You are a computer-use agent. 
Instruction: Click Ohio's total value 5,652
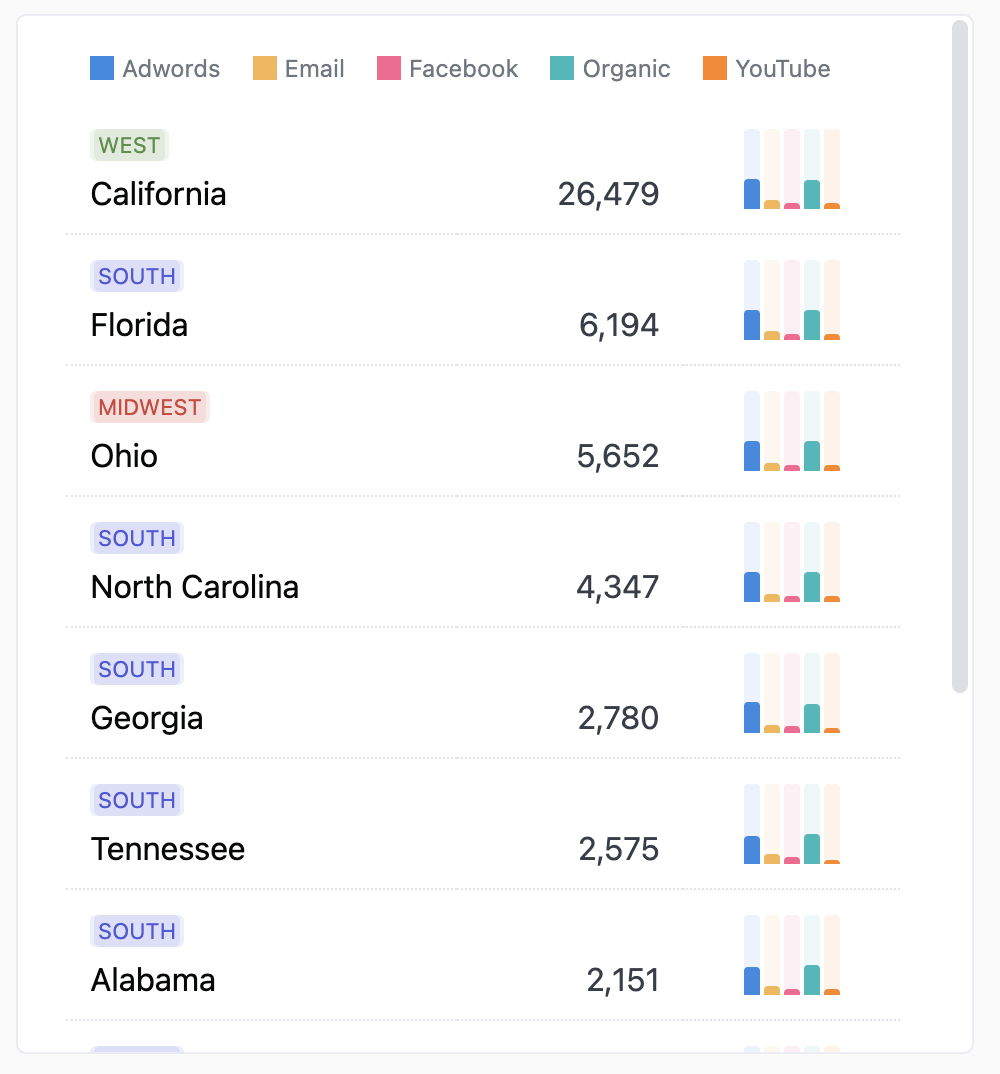coord(618,456)
